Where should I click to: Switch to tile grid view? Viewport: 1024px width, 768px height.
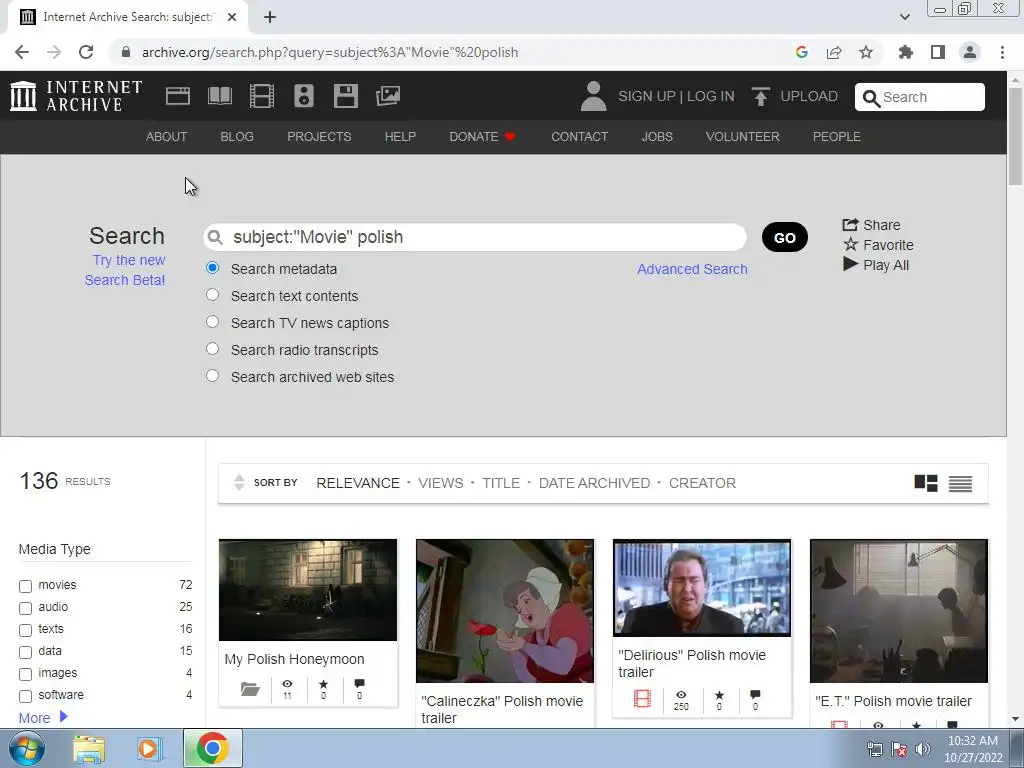pos(925,483)
